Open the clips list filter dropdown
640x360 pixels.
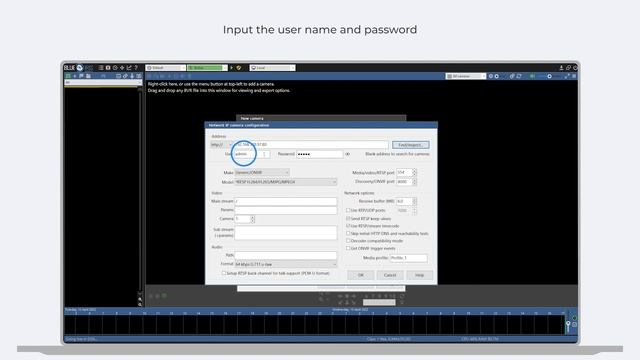click(x=103, y=82)
